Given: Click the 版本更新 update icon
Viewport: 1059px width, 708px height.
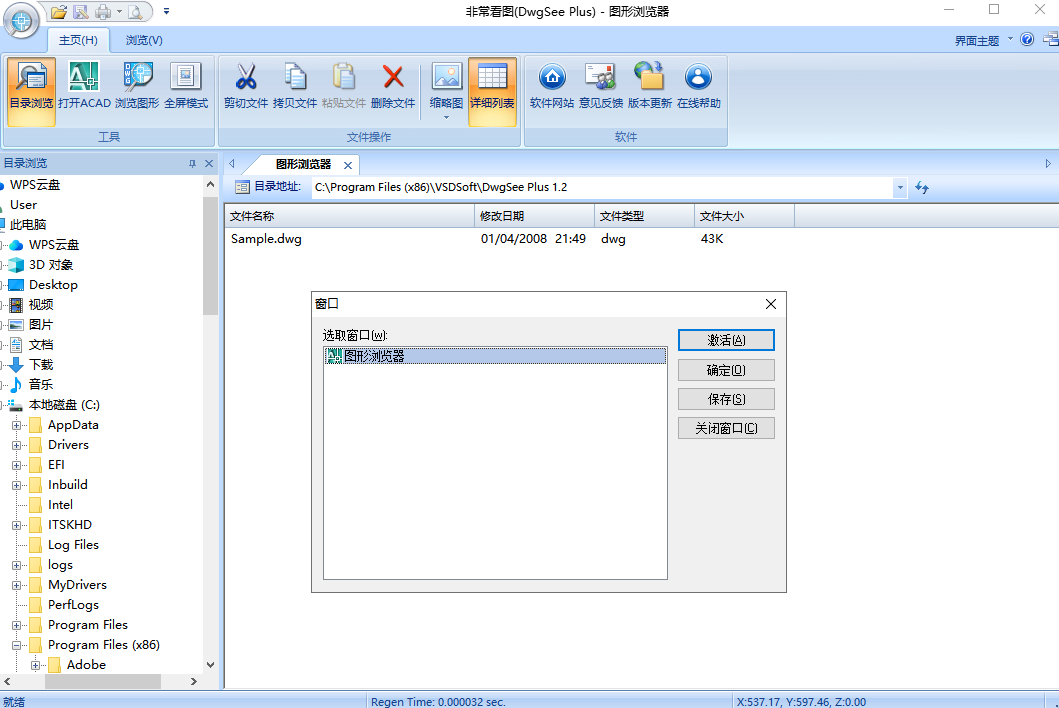Looking at the screenshot, I should [650, 86].
